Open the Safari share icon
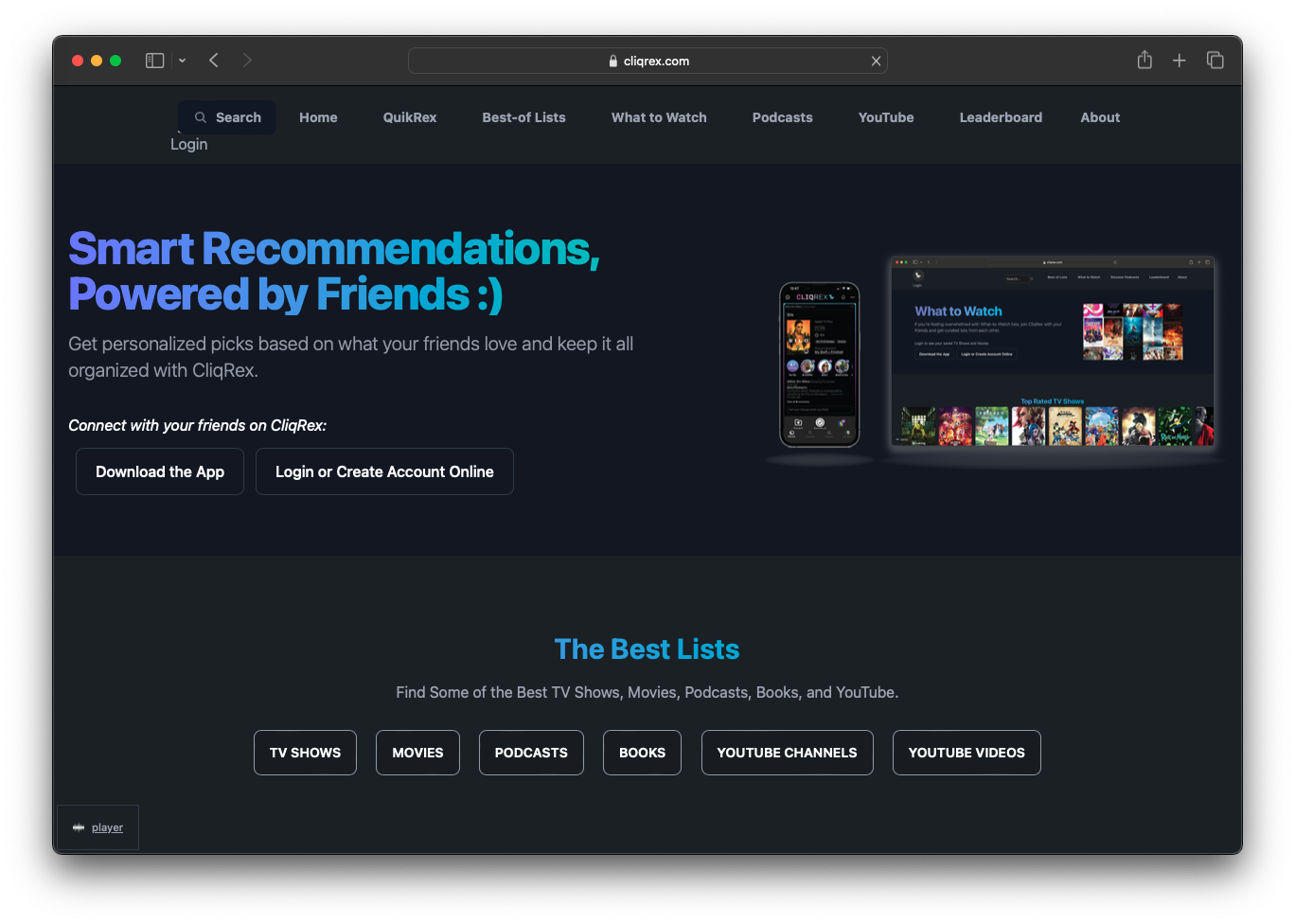The height and width of the screenshot is (924, 1295). click(1144, 60)
